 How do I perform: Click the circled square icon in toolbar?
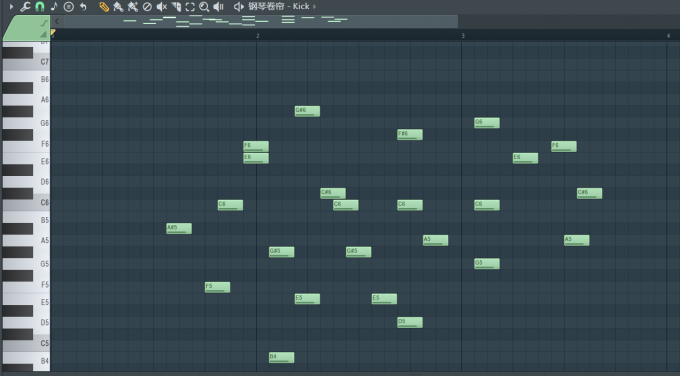tap(69, 7)
